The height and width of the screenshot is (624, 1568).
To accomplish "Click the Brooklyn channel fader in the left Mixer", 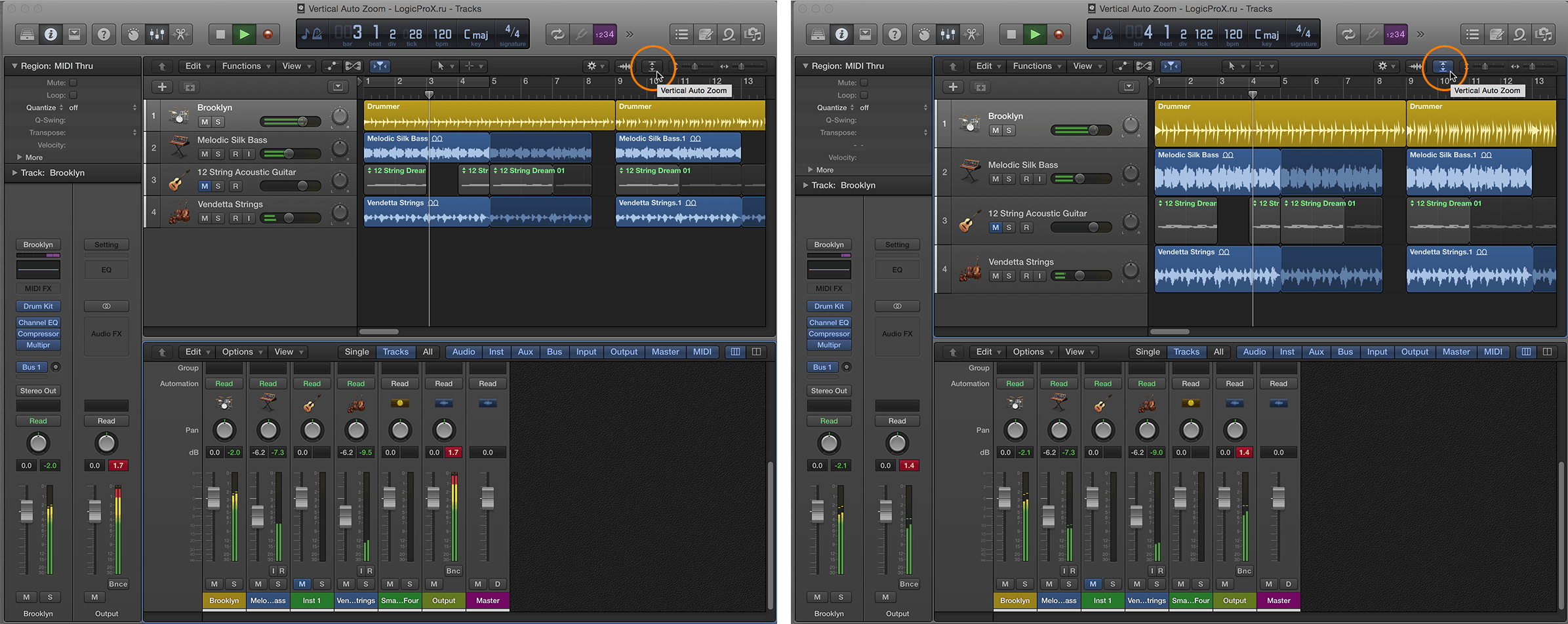I will click(214, 497).
